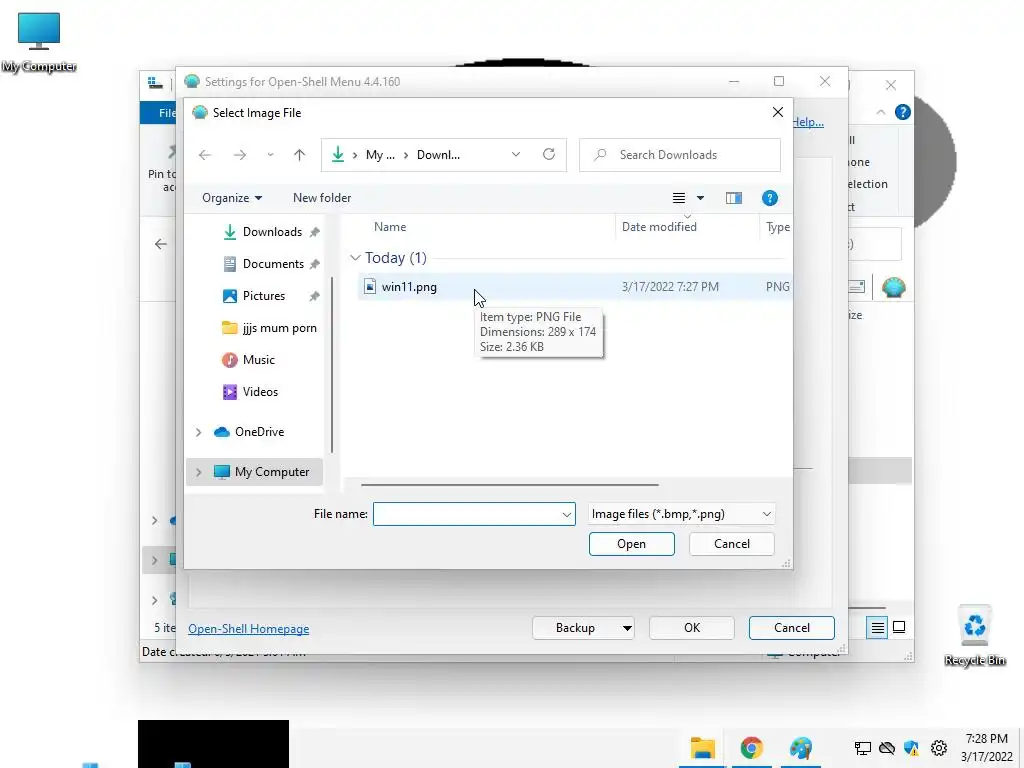The width and height of the screenshot is (1024, 768).
Task: Close the Select Image File dialog
Action: tap(777, 112)
